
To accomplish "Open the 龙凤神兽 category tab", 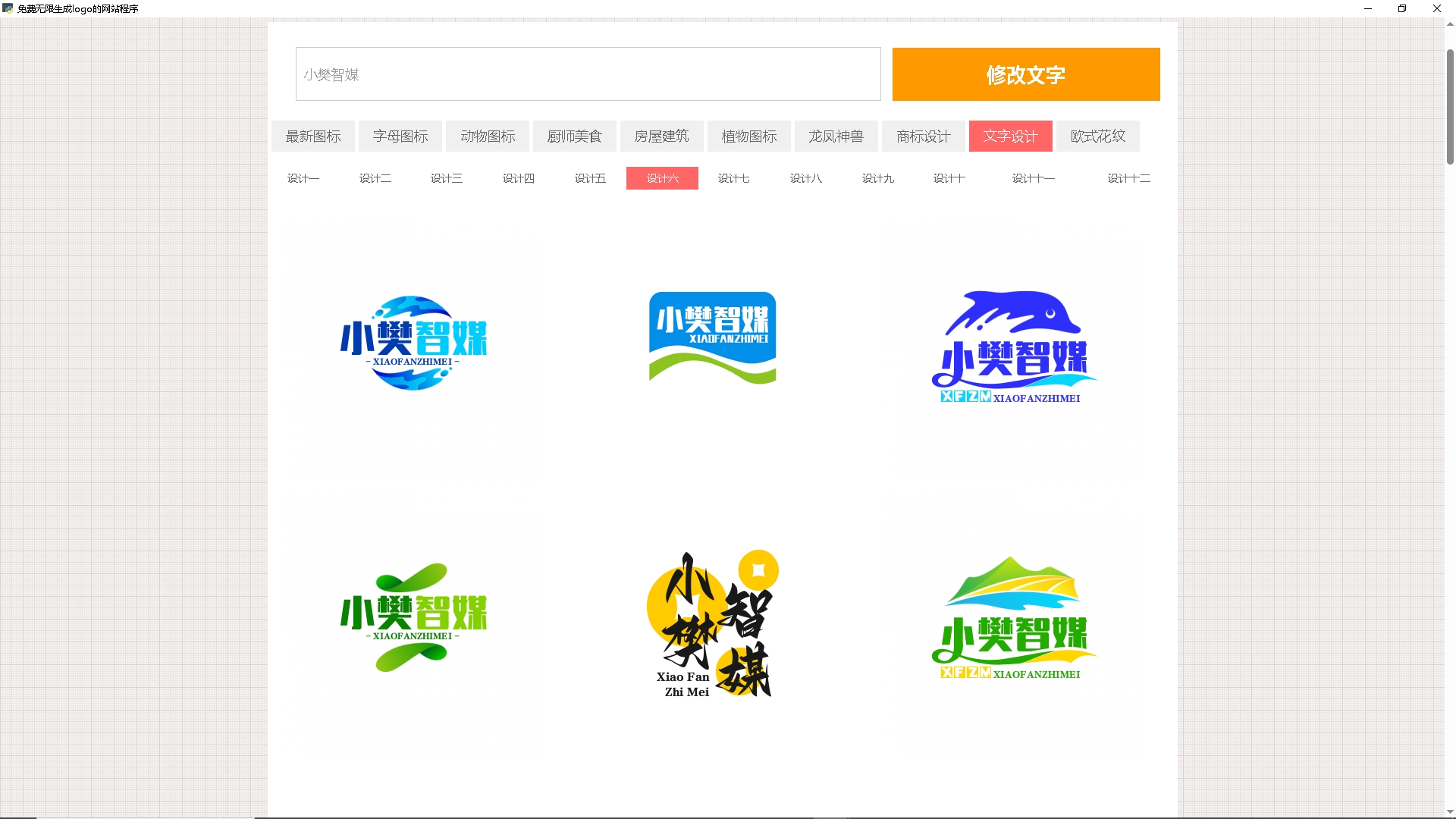I will click(x=836, y=136).
